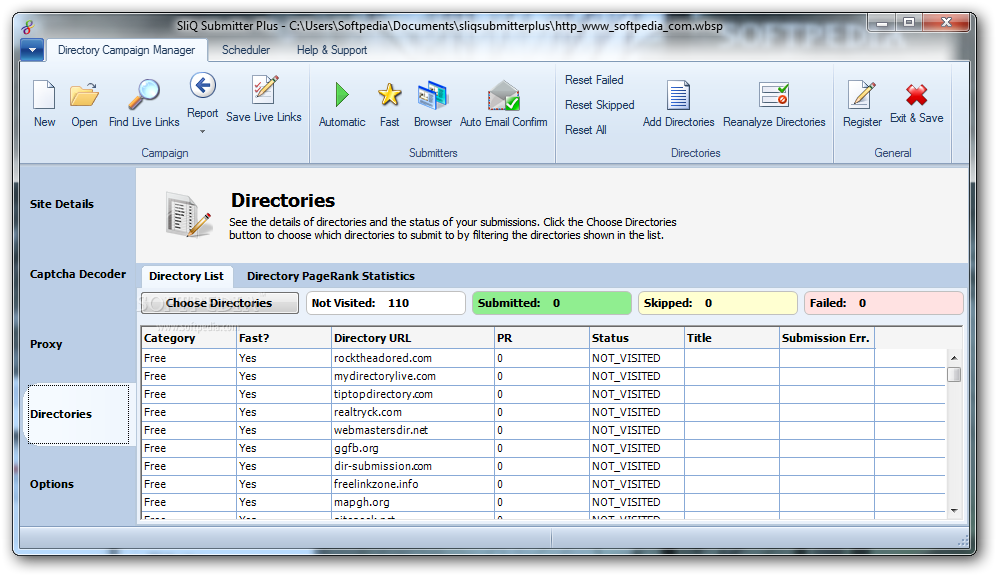Click the directory list scroll down arrow
997x576 pixels.
click(954, 511)
